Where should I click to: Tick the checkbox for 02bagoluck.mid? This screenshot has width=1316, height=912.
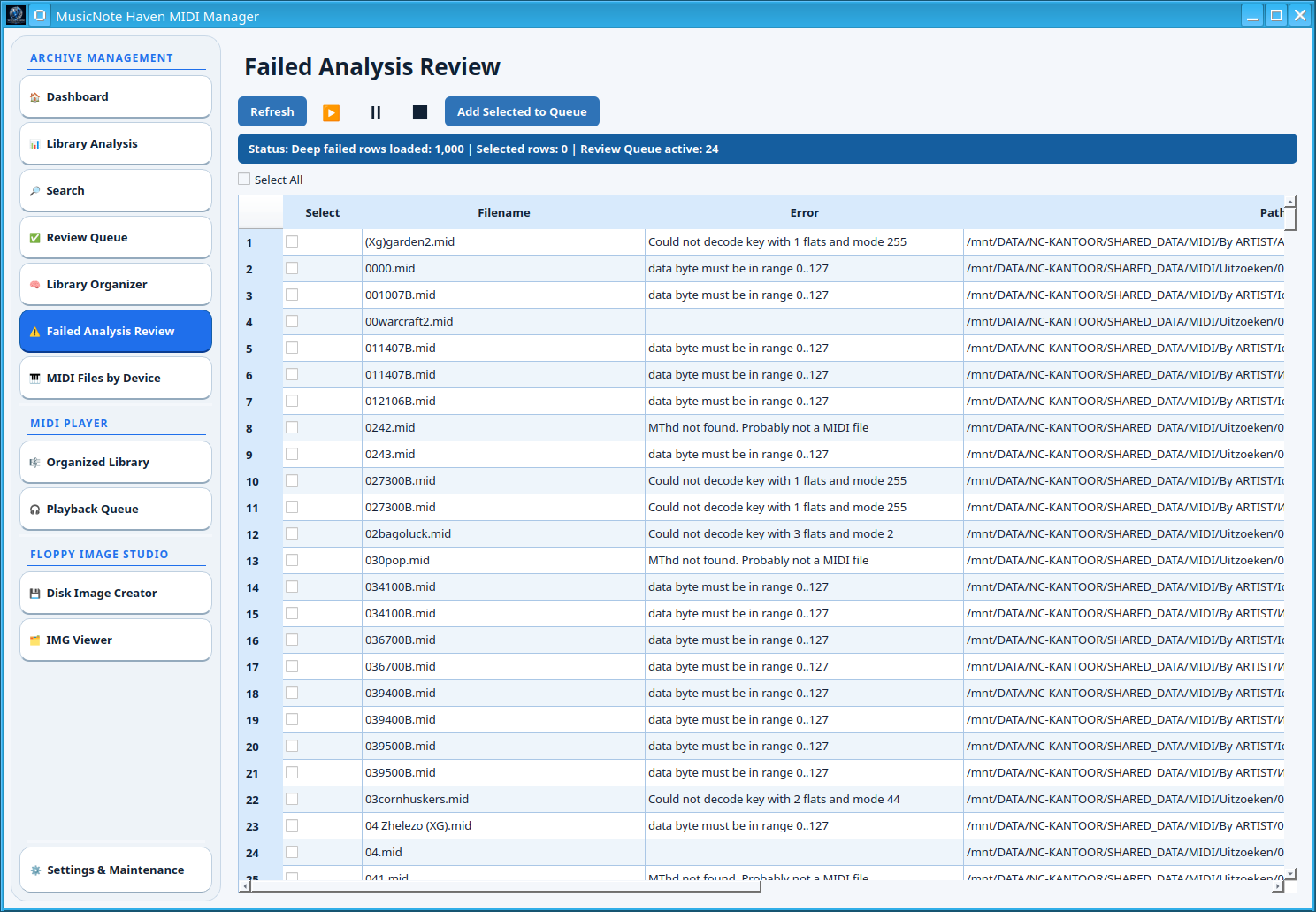pyautogui.click(x=292, y=533)
